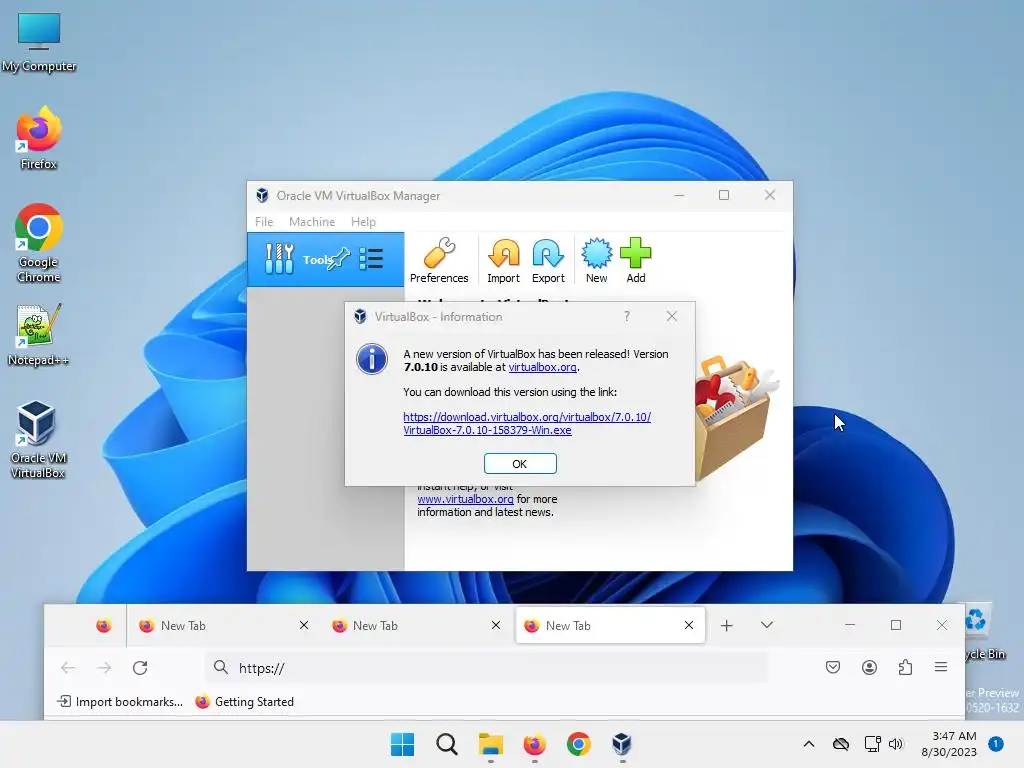Reload the page in Firefox
The width and height of the screenshot is (1024, 768).
coord(140,667)
